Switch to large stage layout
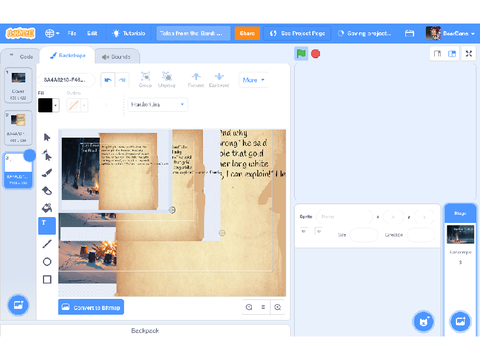Screen dimensions: 480x360 pyautogui.click(x=452, y=54)
